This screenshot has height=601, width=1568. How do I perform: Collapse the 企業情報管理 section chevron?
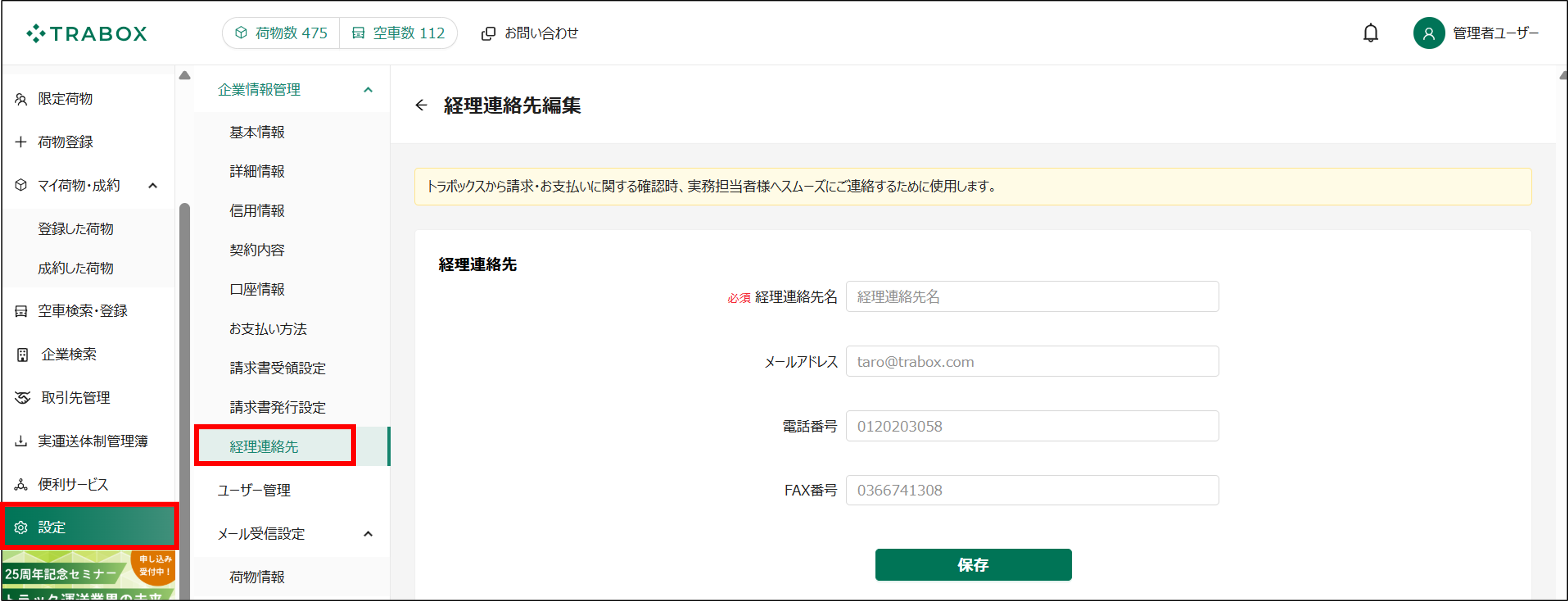[368, 90]
